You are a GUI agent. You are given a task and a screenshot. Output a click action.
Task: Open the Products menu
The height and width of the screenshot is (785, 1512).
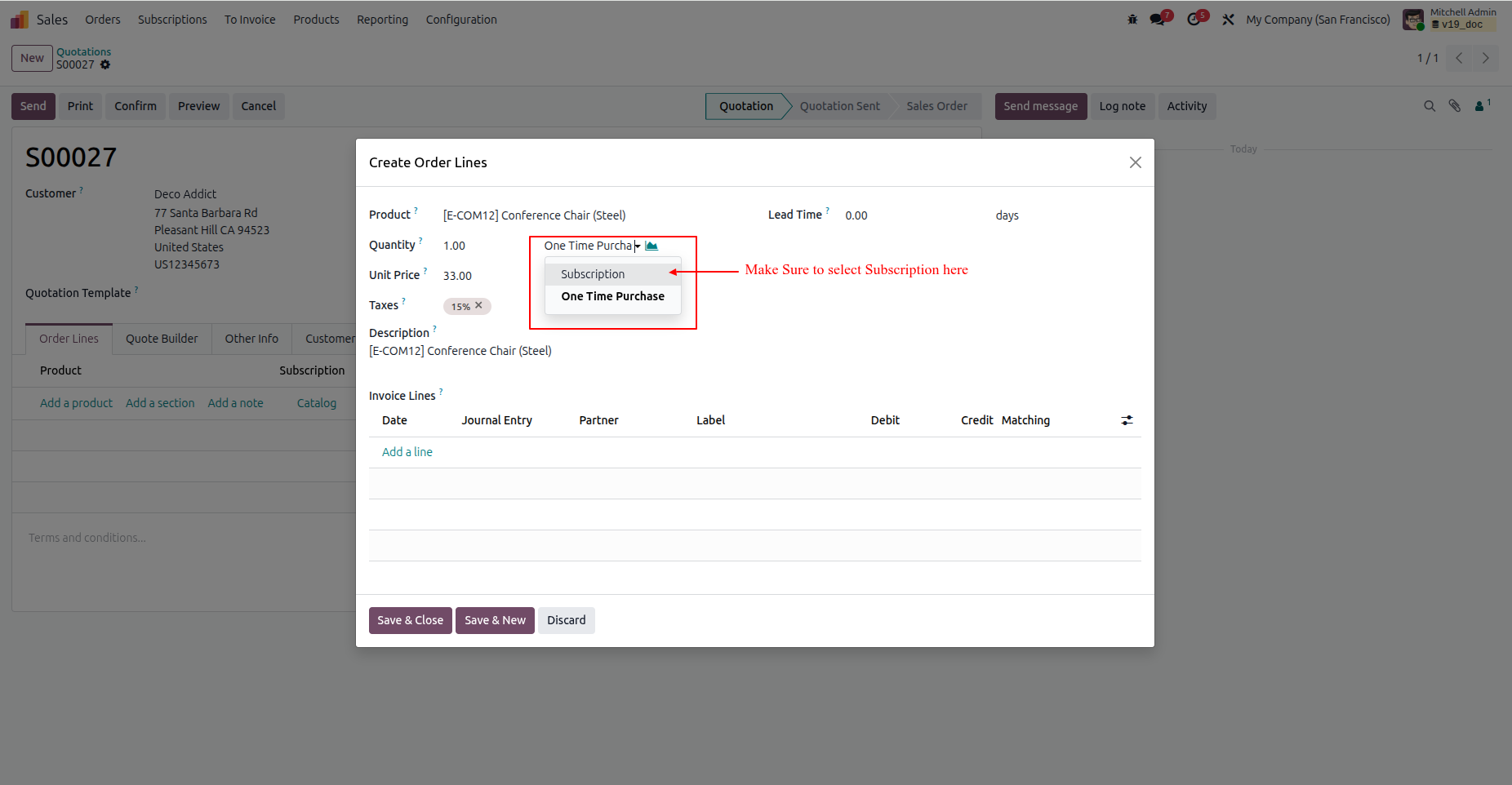316,20
